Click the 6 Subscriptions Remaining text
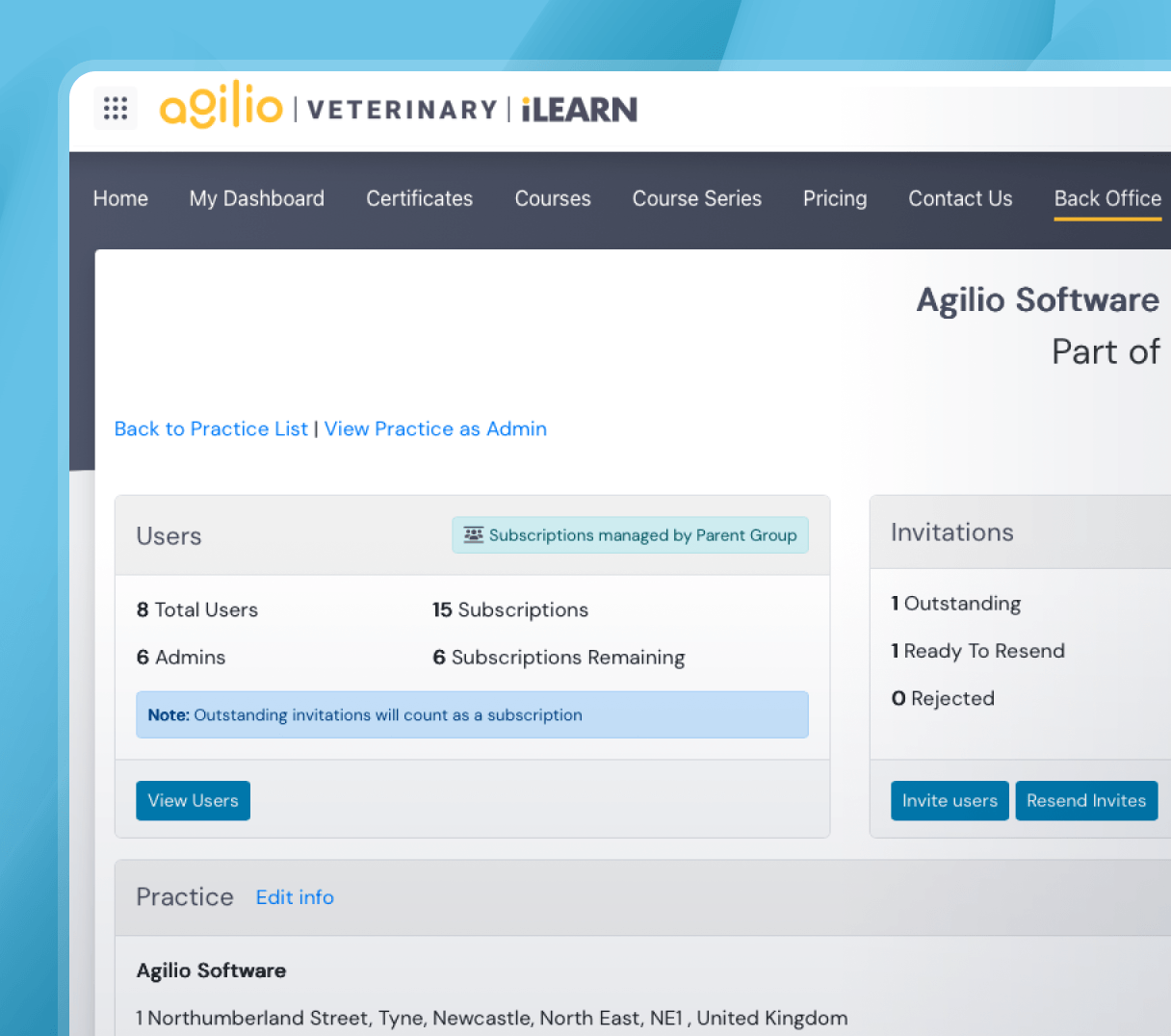The height and width of the screenshot is (1036, 1171). [559, 657]
